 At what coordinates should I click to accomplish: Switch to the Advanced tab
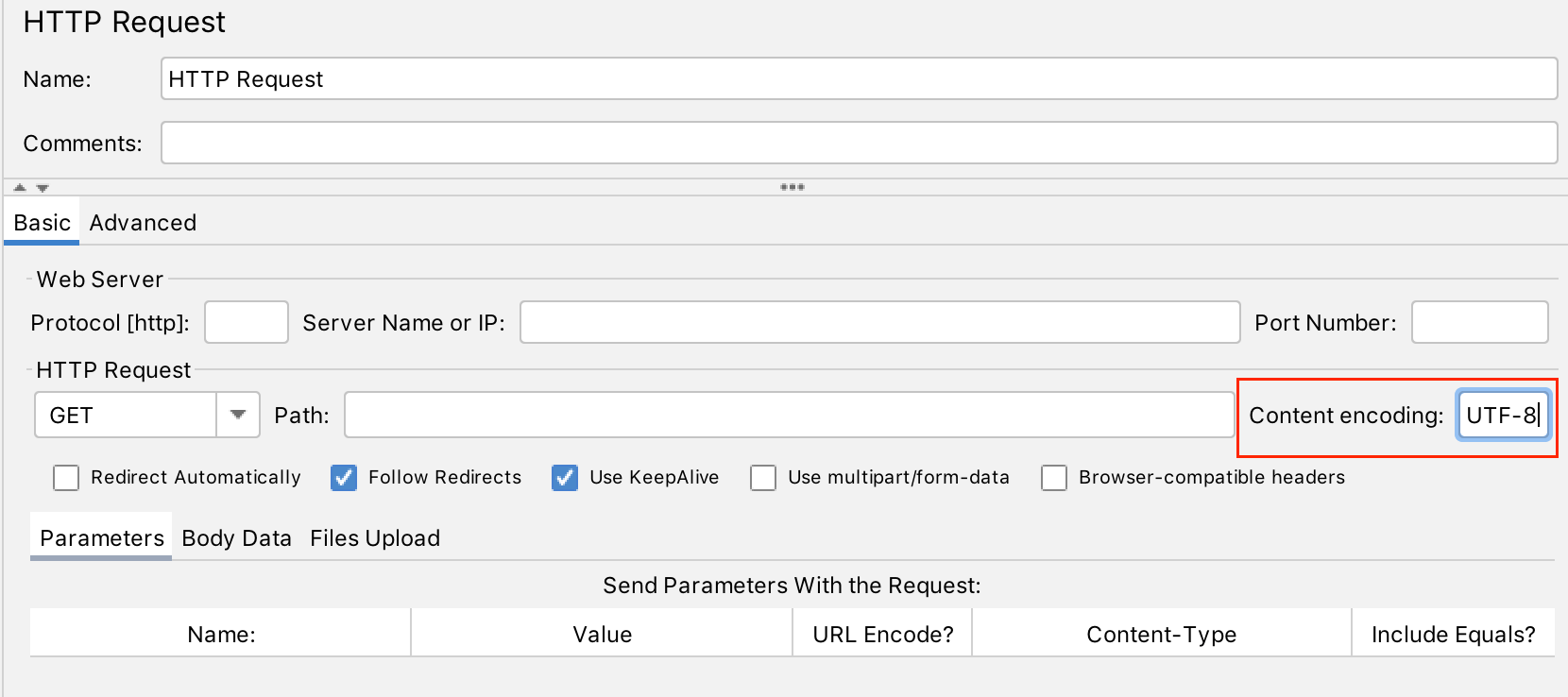click(x=143, y=223)
